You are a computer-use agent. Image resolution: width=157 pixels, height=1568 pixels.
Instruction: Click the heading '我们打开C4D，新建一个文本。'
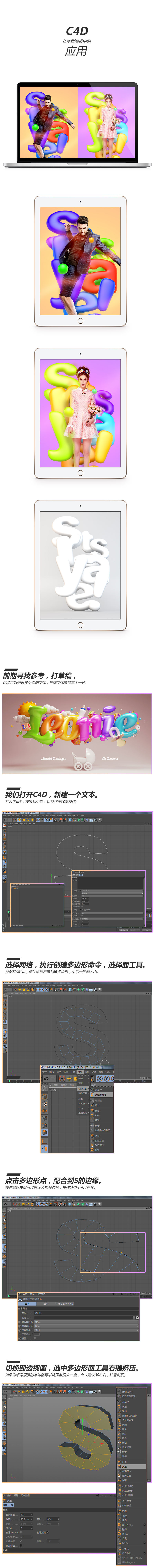pos(52,794)
